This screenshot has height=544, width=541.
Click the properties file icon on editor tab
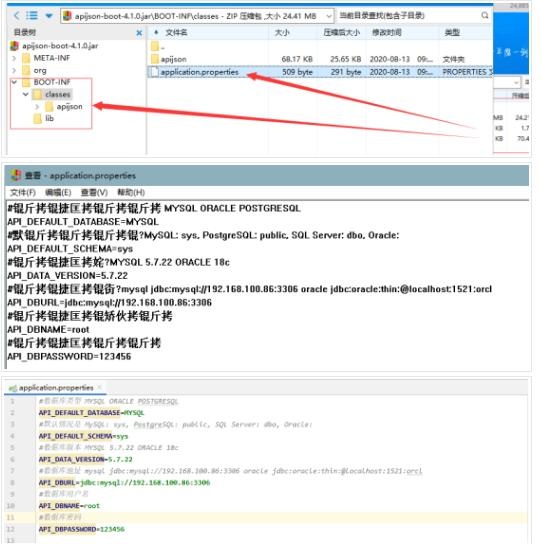click(x=13, y=388)
